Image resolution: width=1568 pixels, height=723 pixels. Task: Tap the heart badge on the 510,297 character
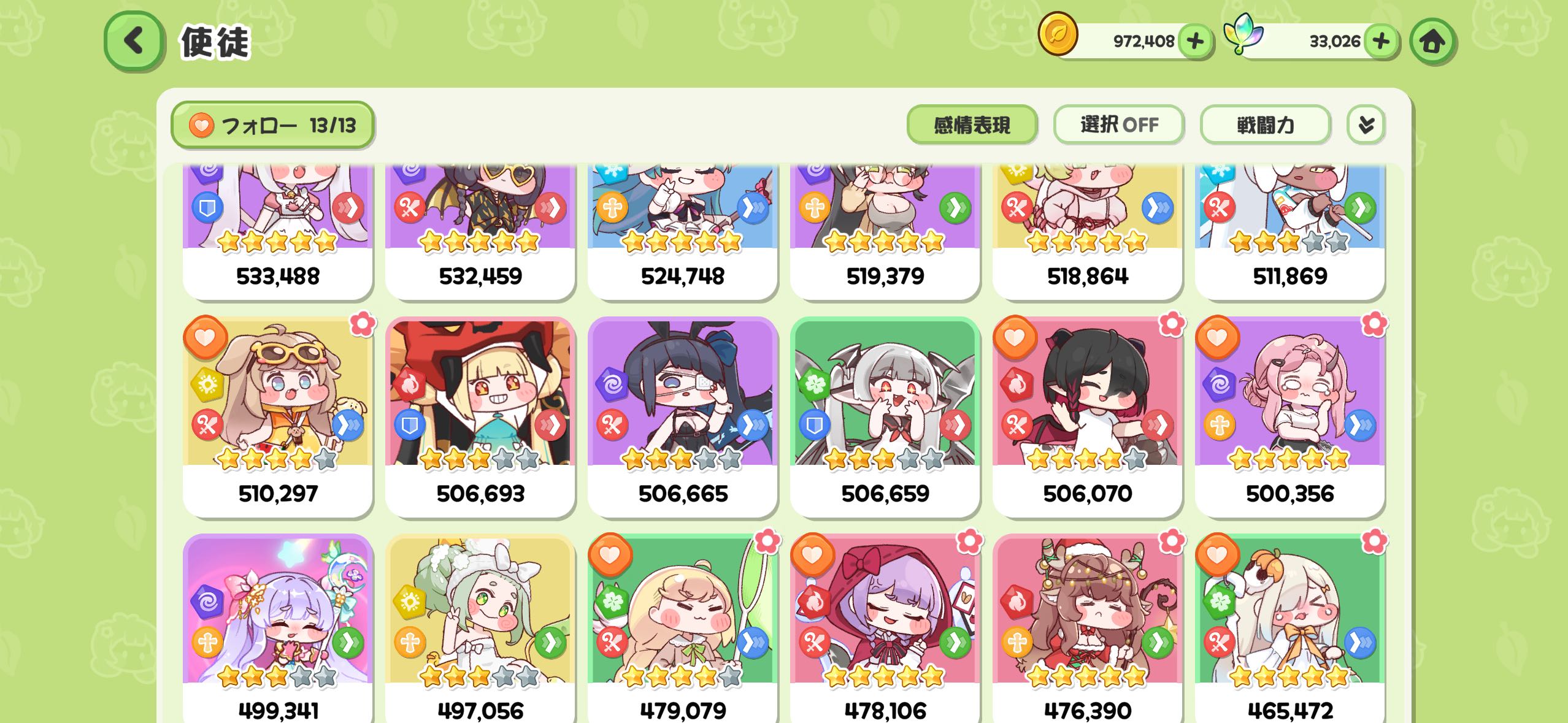[206, 337]
